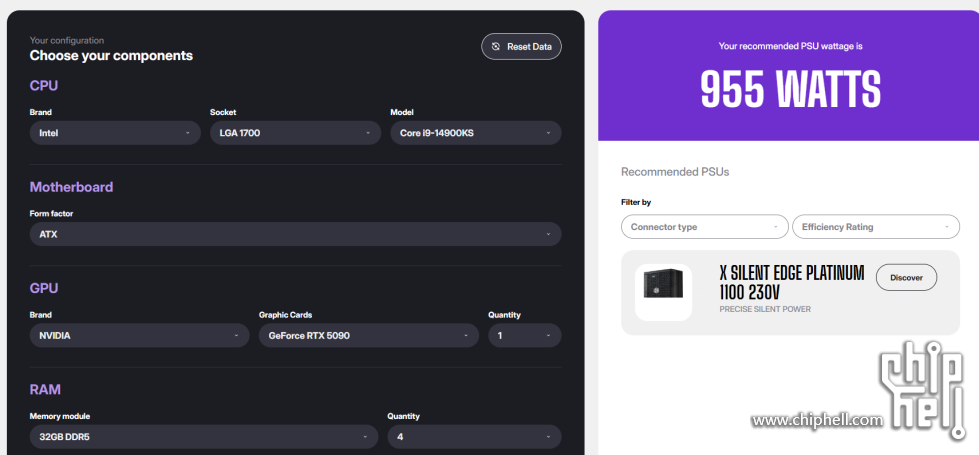
Task: Click the RAM section heading
Action: 45,389
